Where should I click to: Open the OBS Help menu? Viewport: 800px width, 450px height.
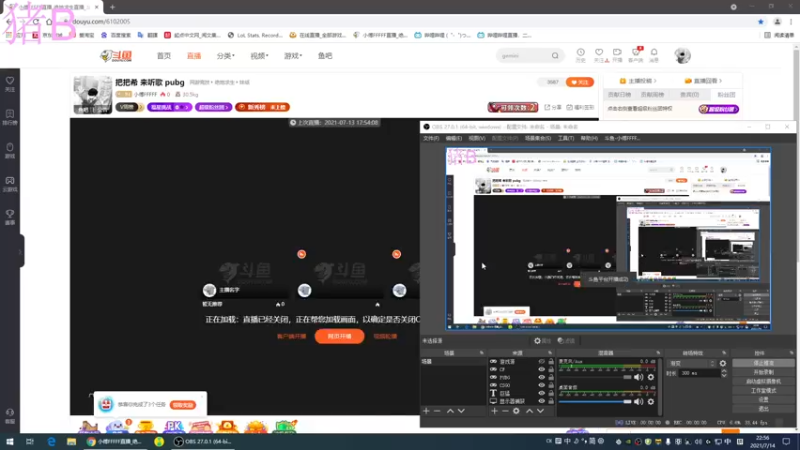589,138
